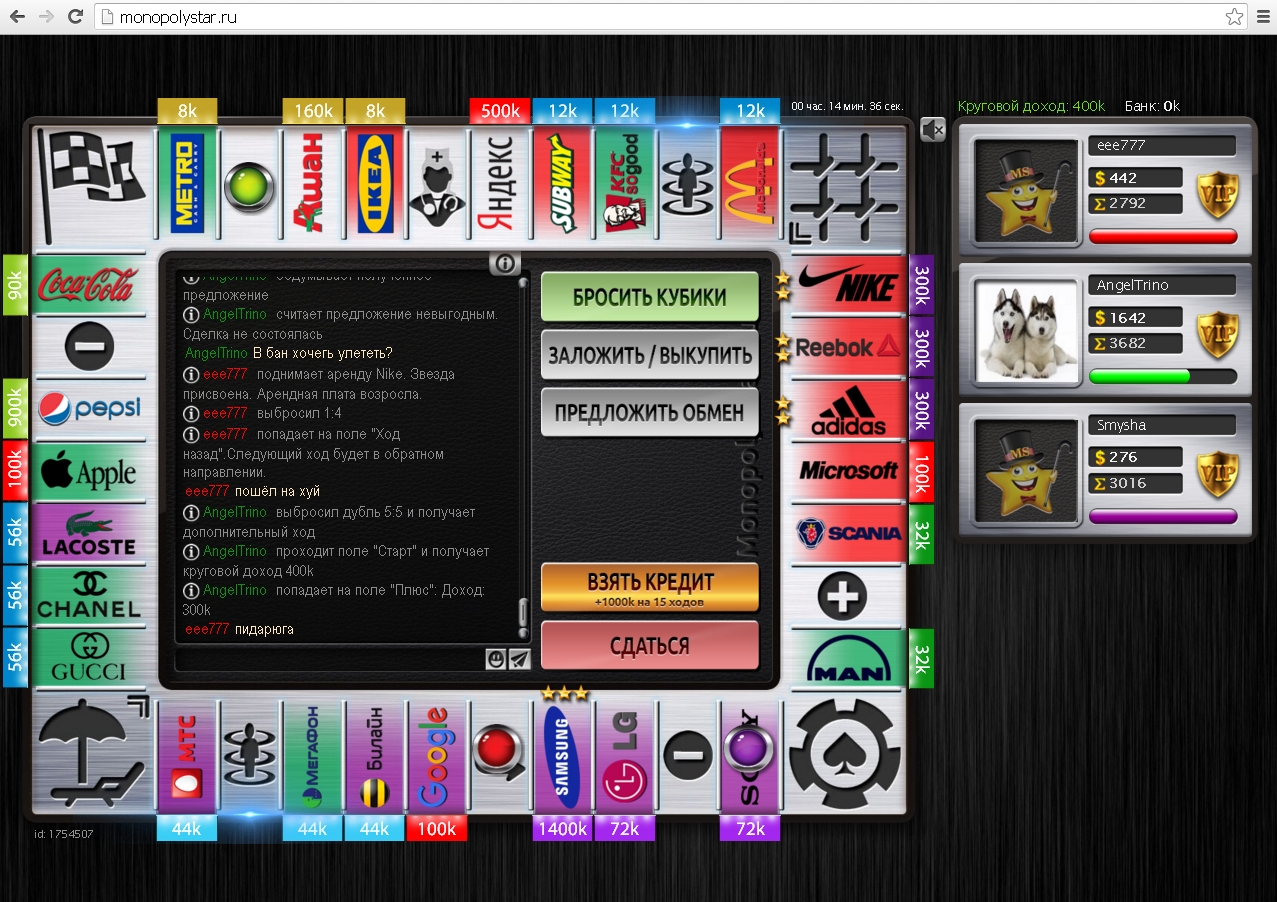The width and height of the screenshot is (1277, 902).
Task: Select the Coca-Cola property cell
Action: 90,286
